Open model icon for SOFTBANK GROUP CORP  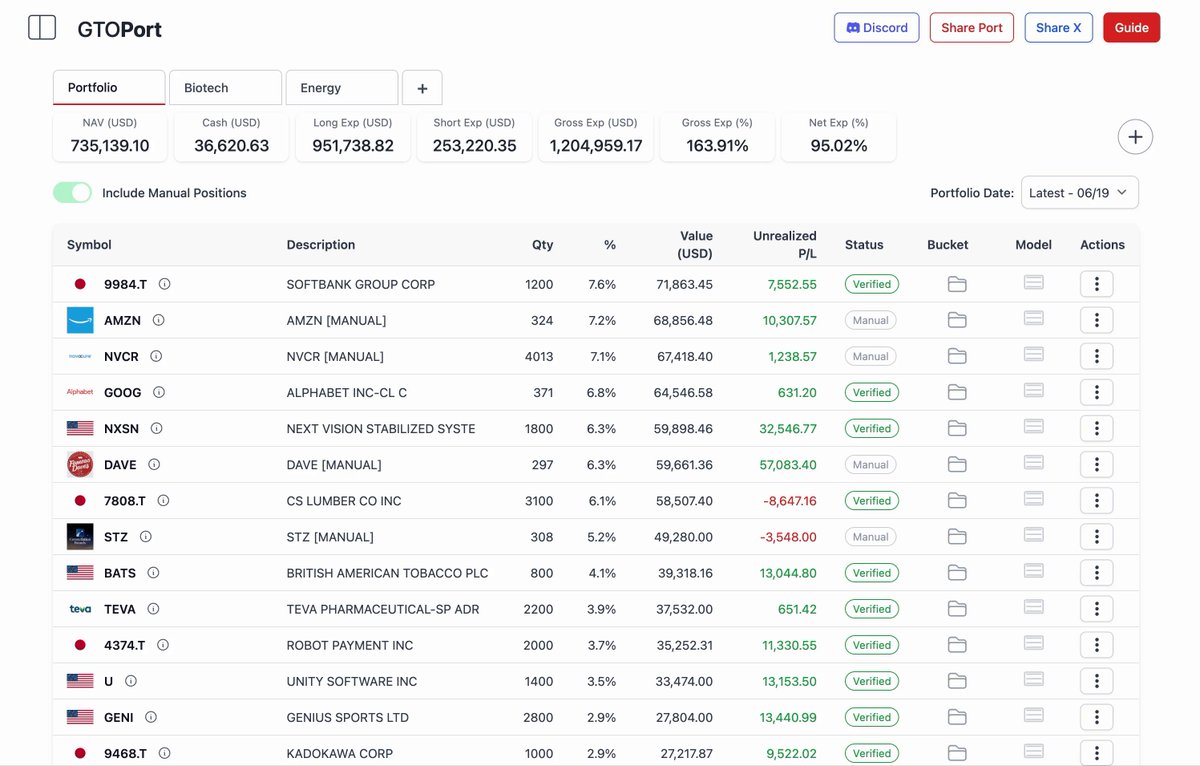pyautogui.click(x=1034, y=283)
